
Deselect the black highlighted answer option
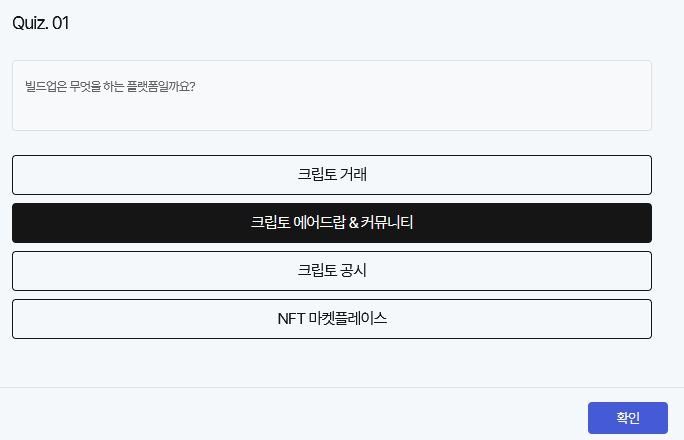(332, 223)
